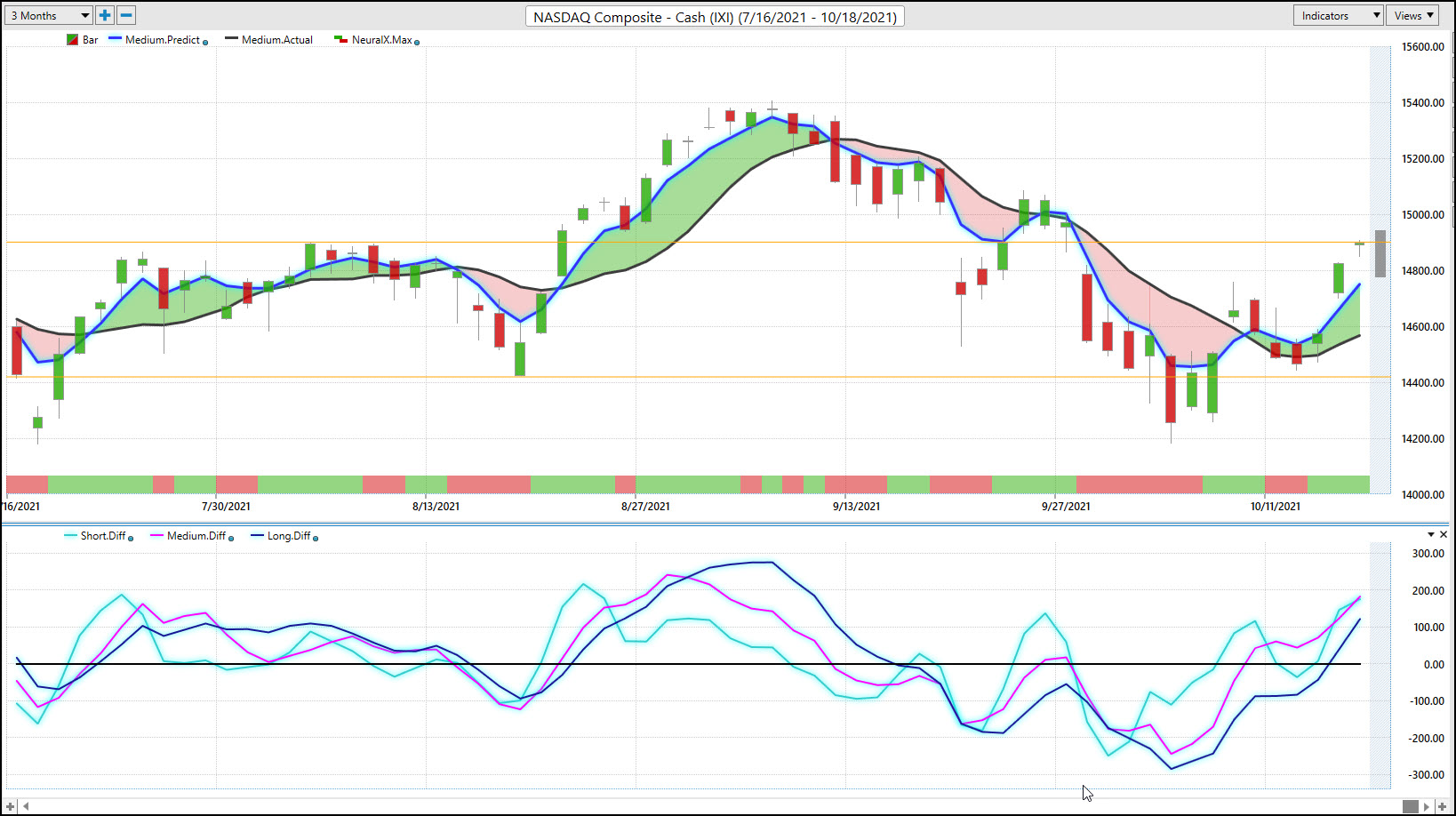
Task: Click the horizontal scrollbar thumb
Action: click(x=1411, y=806)
